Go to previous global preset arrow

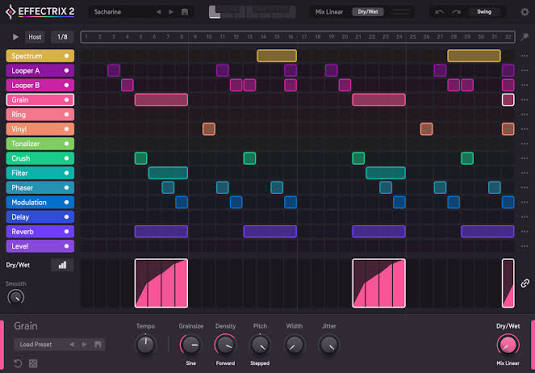pyautogui.click(x=159, y=12)
